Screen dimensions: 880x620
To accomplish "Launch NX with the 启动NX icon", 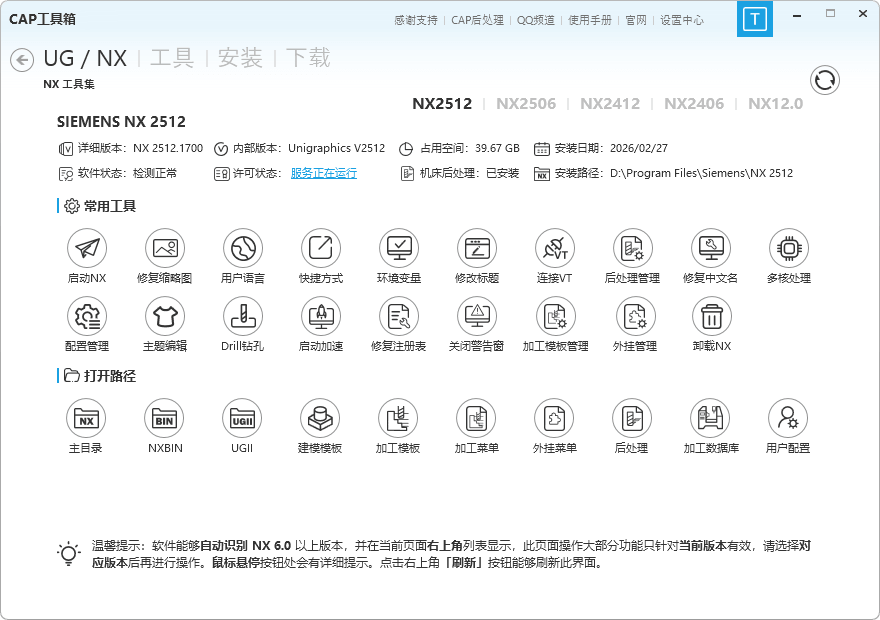I will (x=87, y=248).
